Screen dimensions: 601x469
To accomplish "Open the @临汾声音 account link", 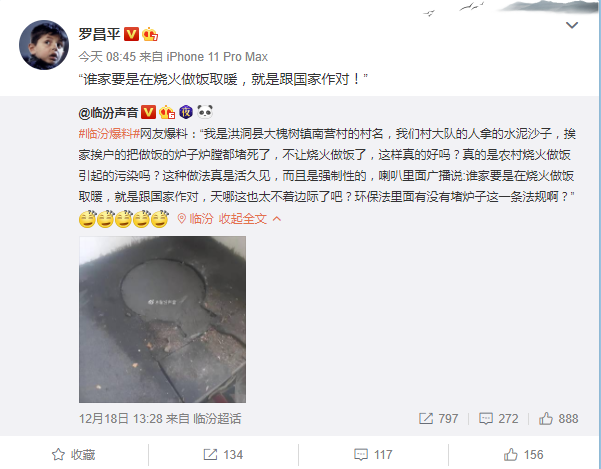I will pos(108,113).
